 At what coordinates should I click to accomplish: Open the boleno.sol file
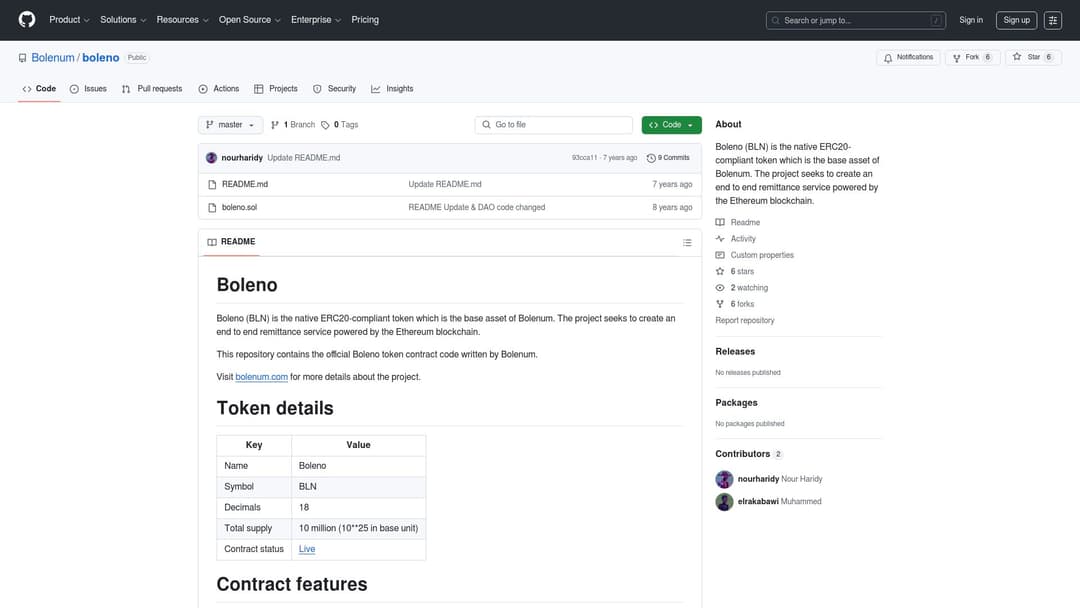pos(239,208)
